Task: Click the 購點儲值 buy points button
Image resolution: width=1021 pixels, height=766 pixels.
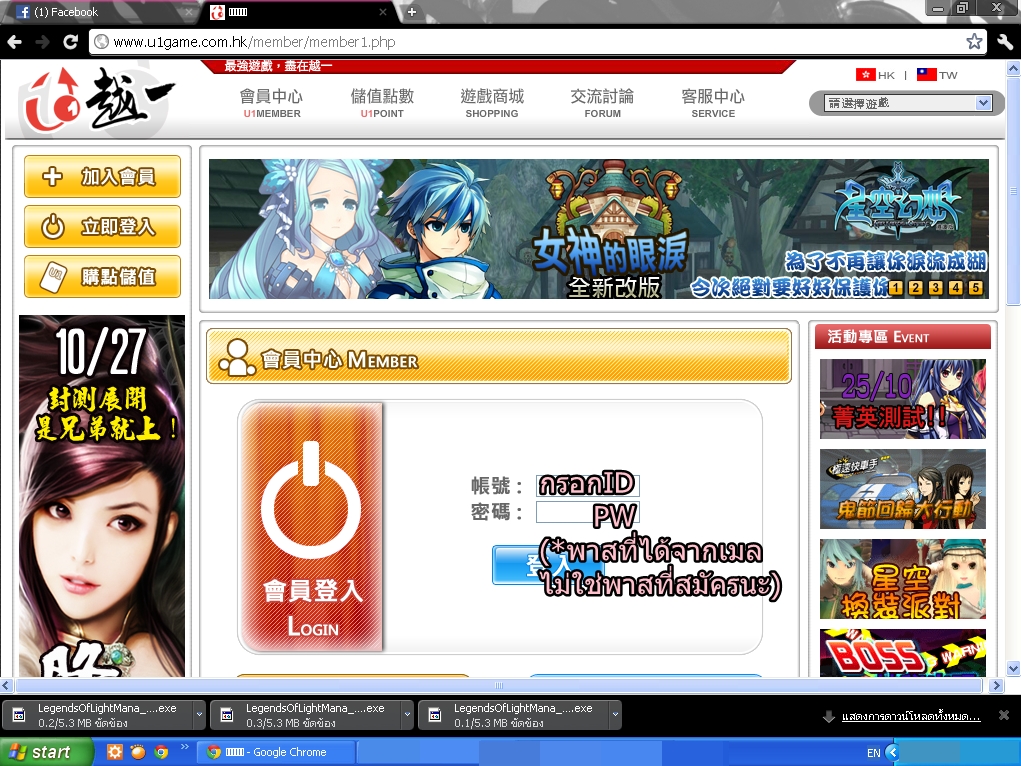Action: [x=102, y=276]
